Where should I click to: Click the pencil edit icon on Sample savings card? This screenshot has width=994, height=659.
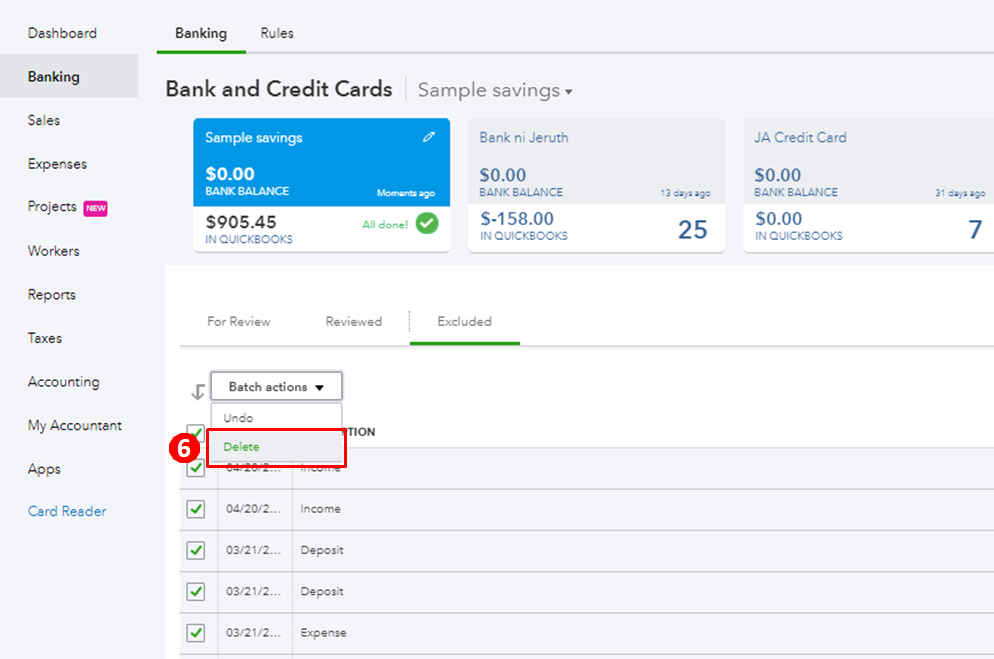pos(429,138)
